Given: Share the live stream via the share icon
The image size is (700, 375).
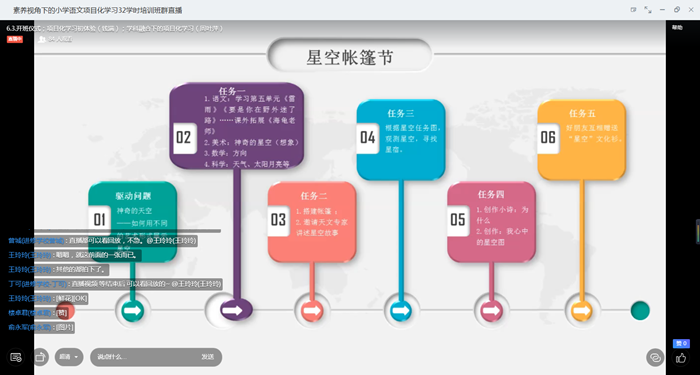Looking at the screenshot, I should point(40,357).
